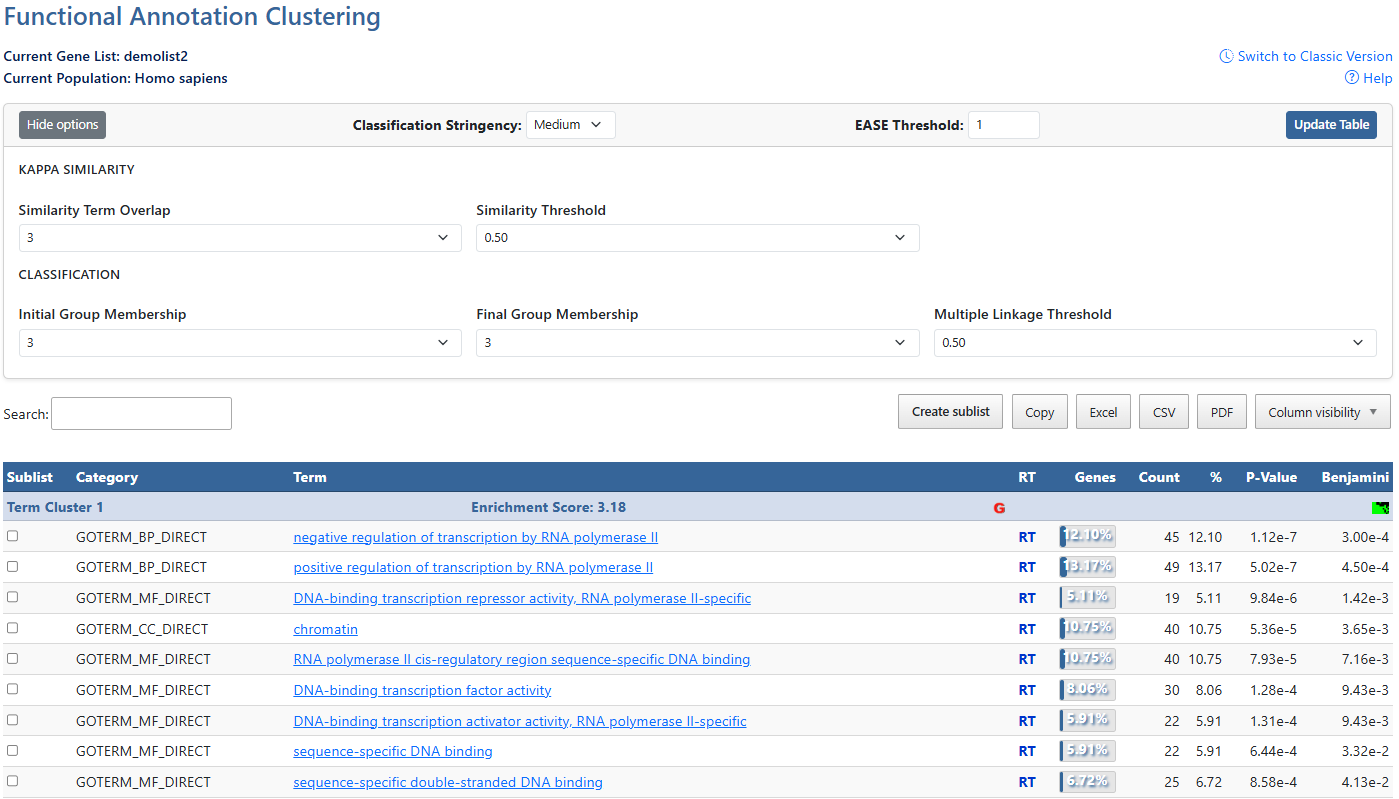
Task: Open the gene report via the red G icon
Action: point(998,508)
